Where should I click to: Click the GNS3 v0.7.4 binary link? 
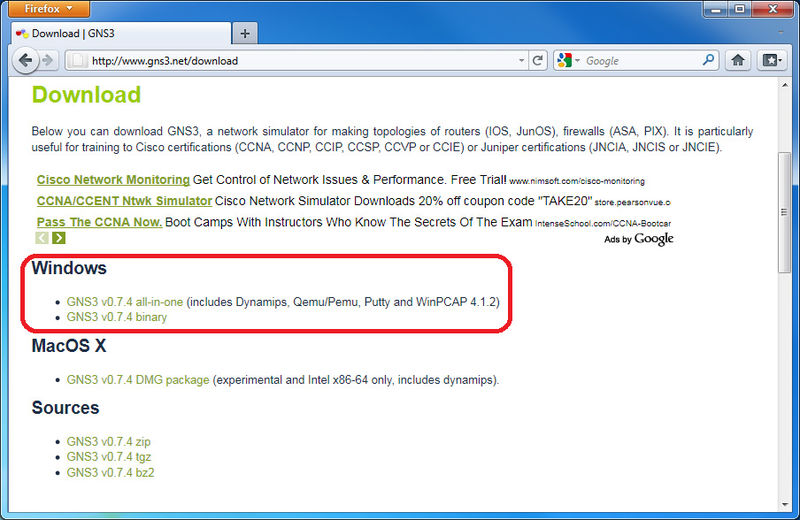tap(117, 317)
